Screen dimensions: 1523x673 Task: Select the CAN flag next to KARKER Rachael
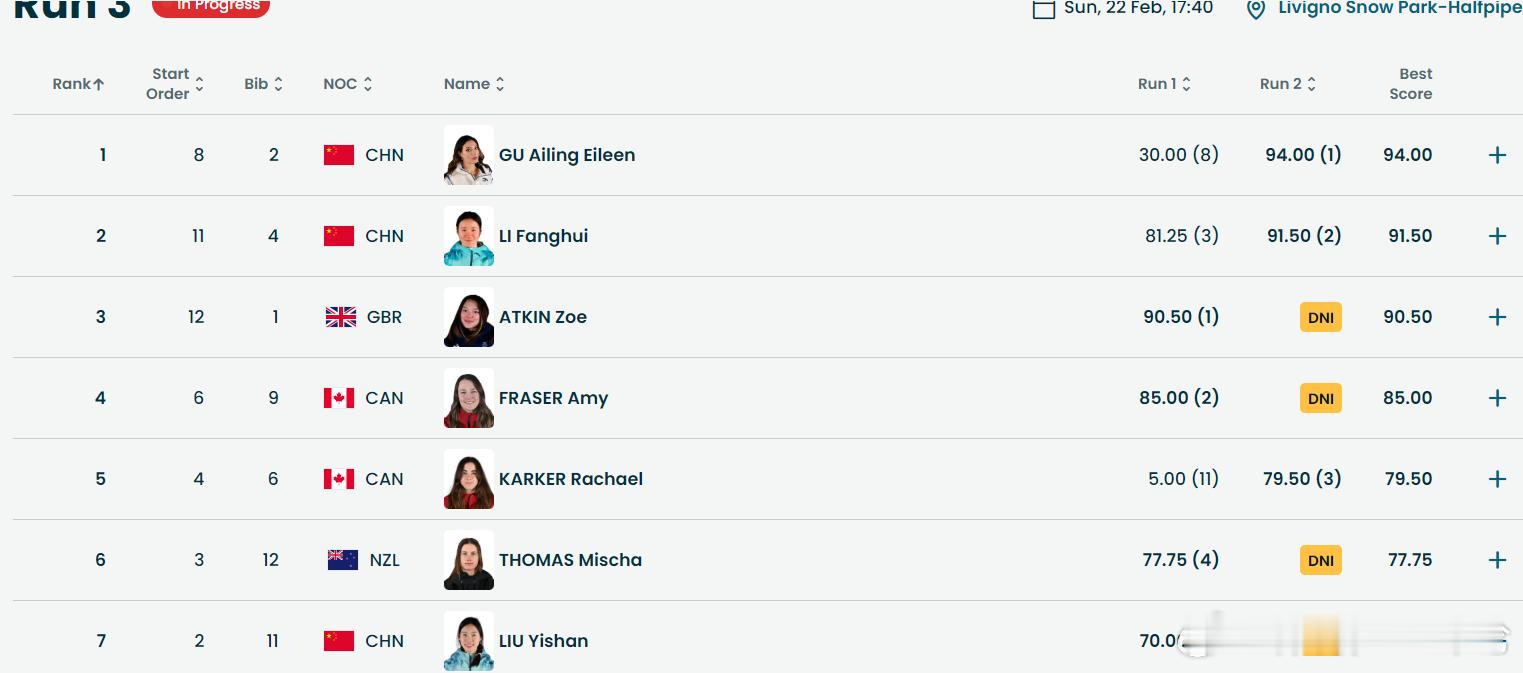(x=339, y=479)
